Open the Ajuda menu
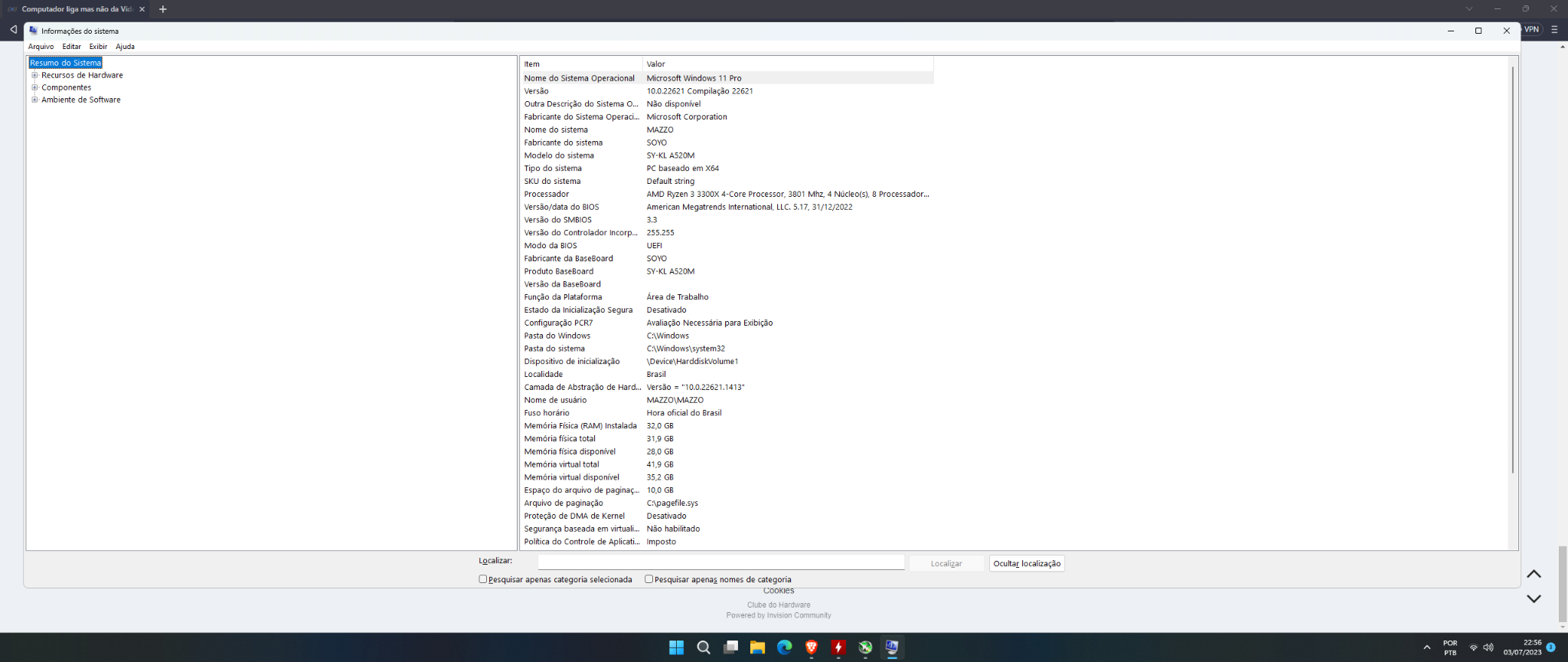 tap(126, 47)
